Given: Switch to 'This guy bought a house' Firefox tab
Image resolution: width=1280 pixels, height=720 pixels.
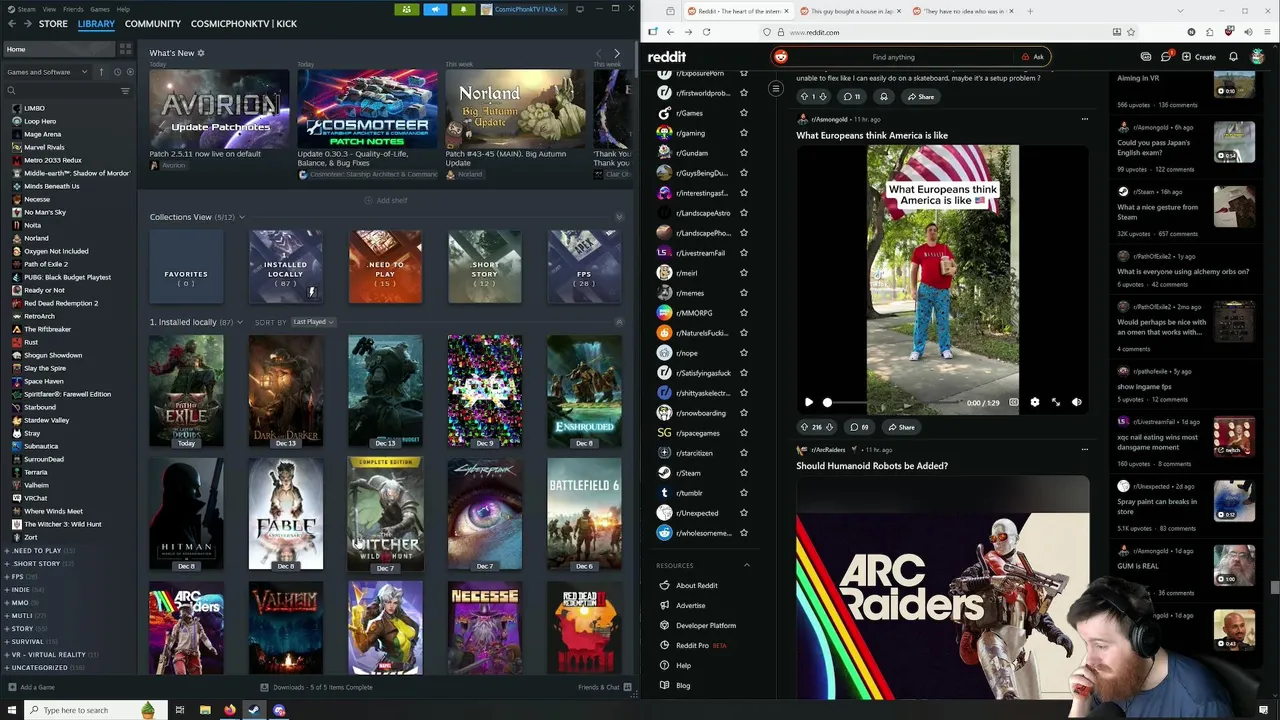Looking at the screenshot, I should coord(851,11).
